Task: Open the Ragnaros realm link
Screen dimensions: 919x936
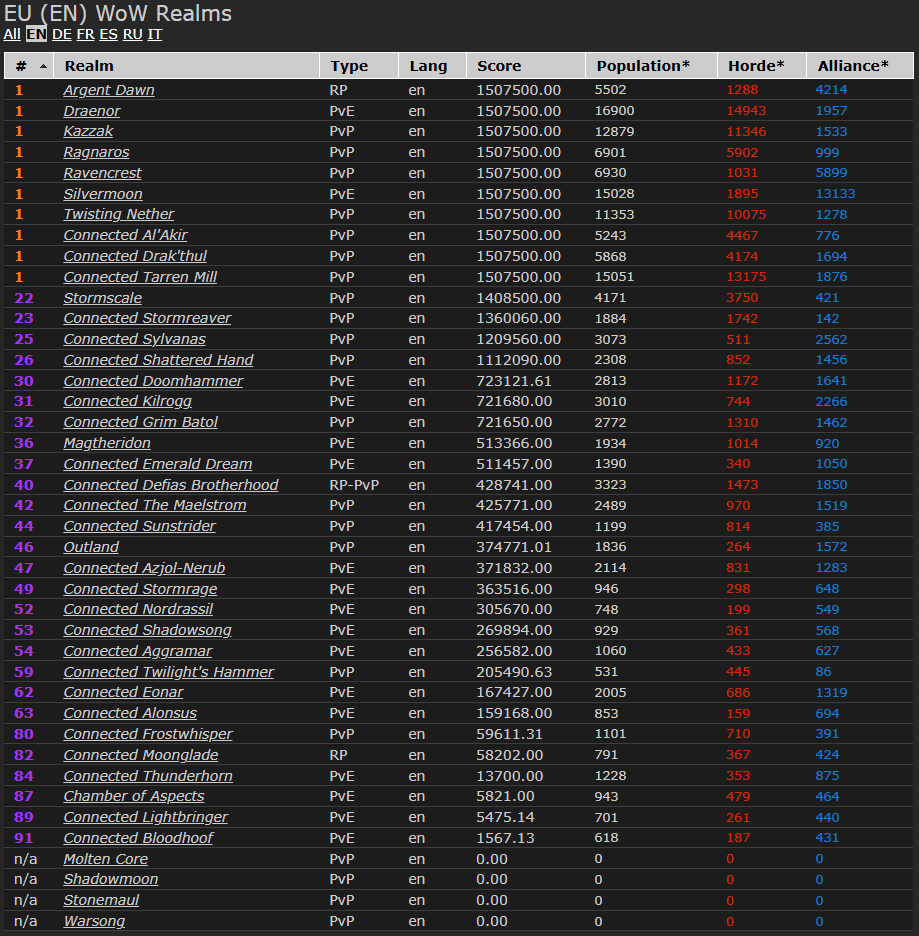Action: point(97,152)
